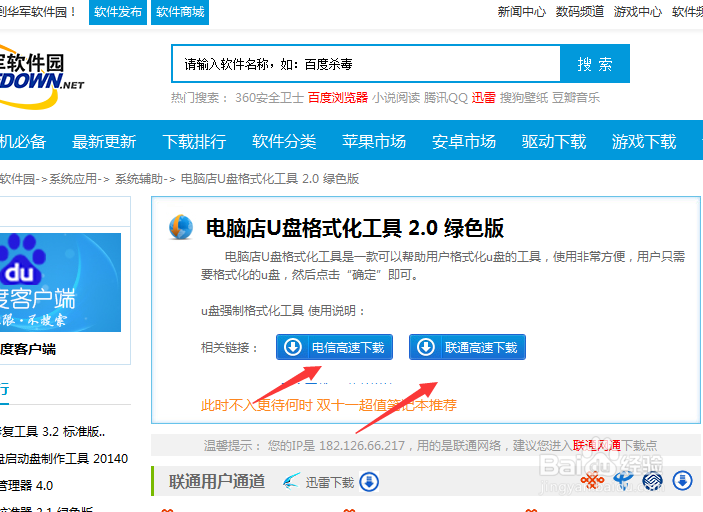Click hot search 360安全卫士

pos(269,98)
